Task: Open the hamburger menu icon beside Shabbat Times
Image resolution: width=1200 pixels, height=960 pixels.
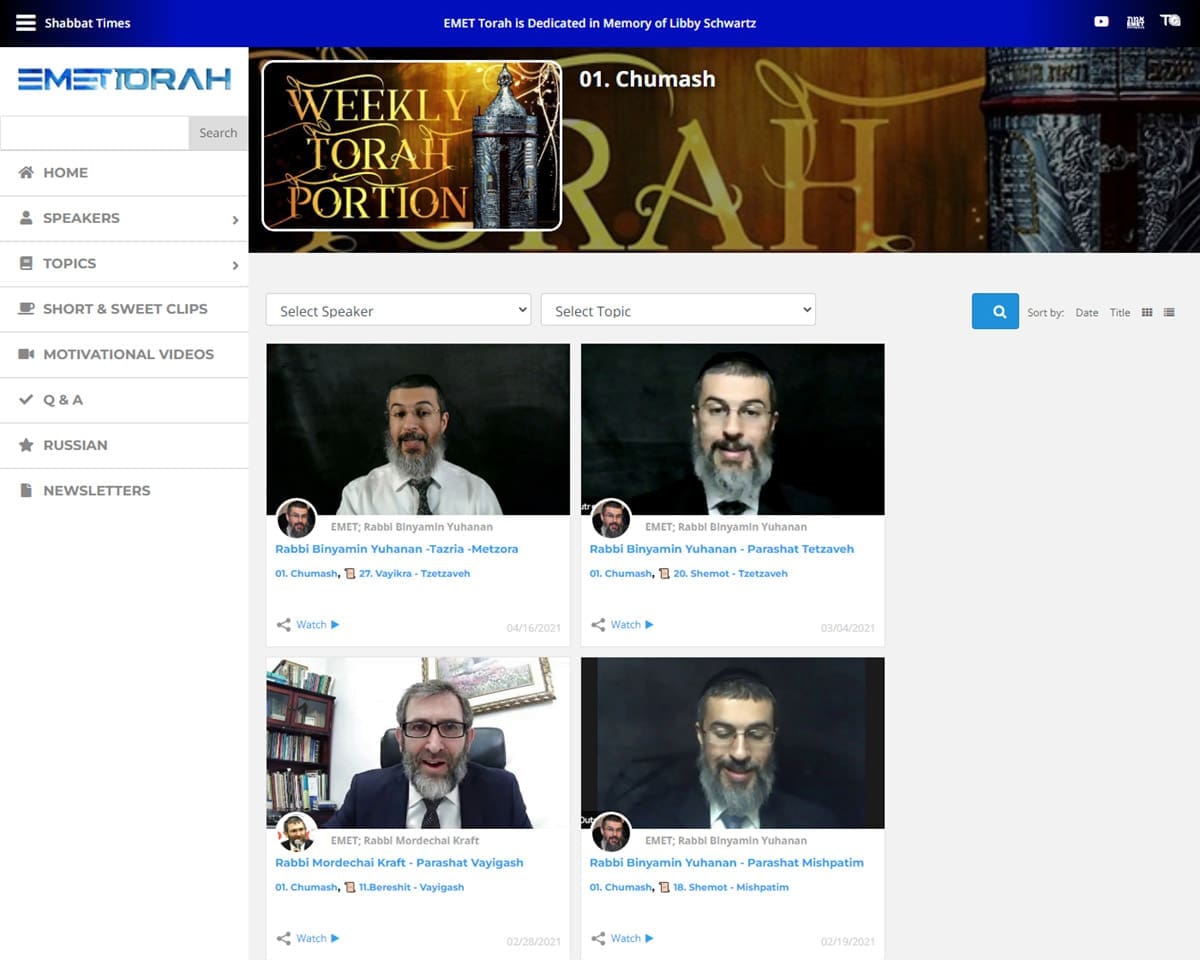Action: (26, 22)
